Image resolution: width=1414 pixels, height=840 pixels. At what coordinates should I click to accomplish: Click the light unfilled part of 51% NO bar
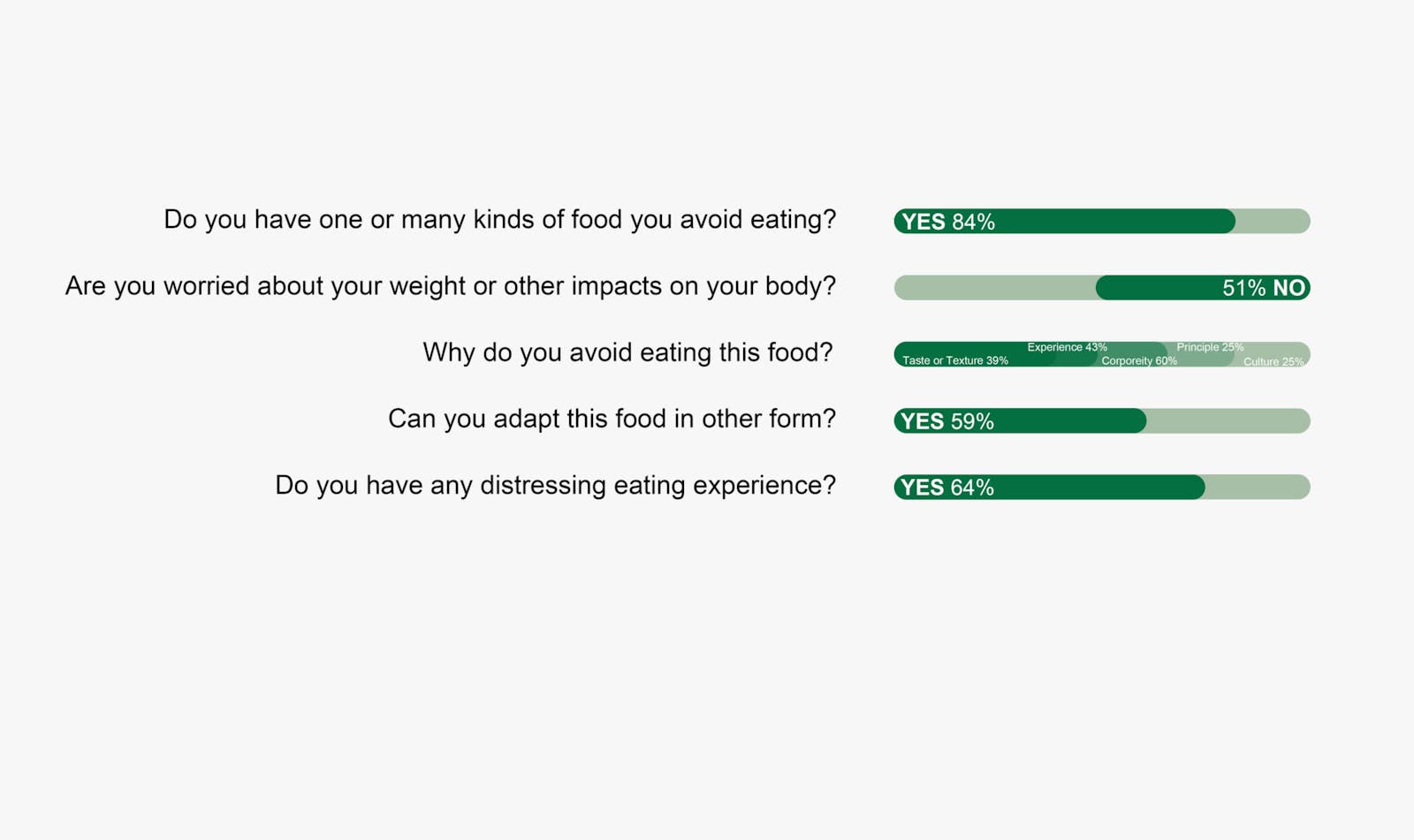[995, 287]
